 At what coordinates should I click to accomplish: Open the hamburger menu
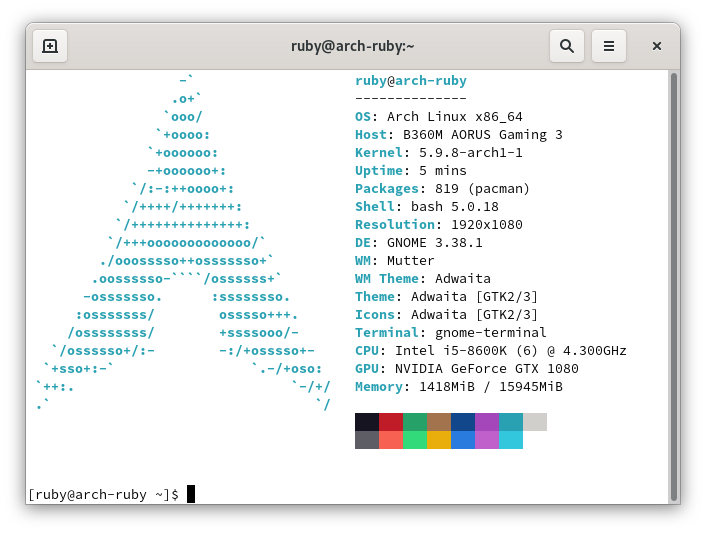[609, 46]
